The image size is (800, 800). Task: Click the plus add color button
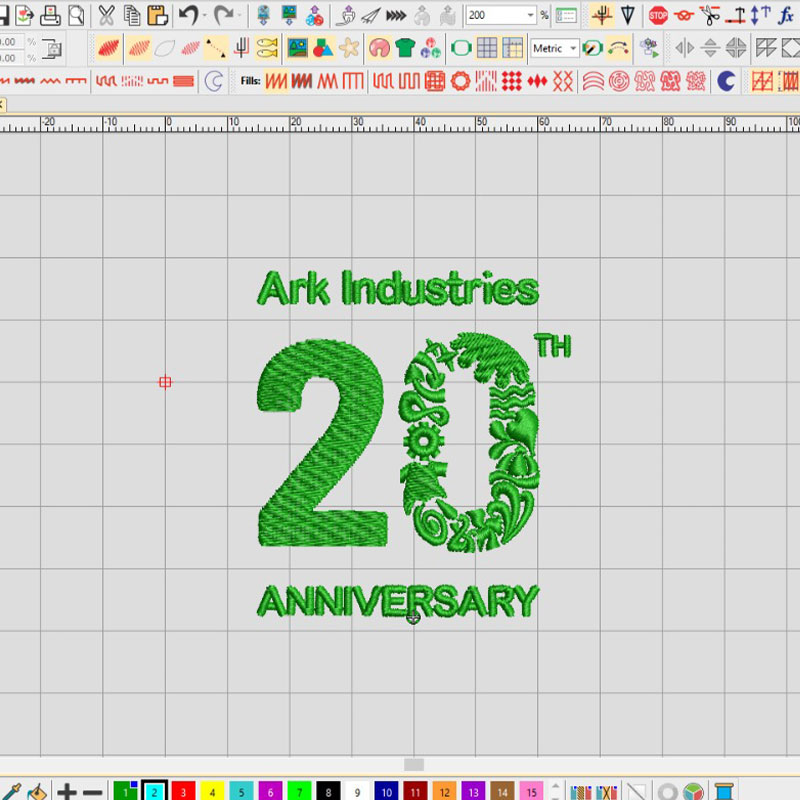67,792
